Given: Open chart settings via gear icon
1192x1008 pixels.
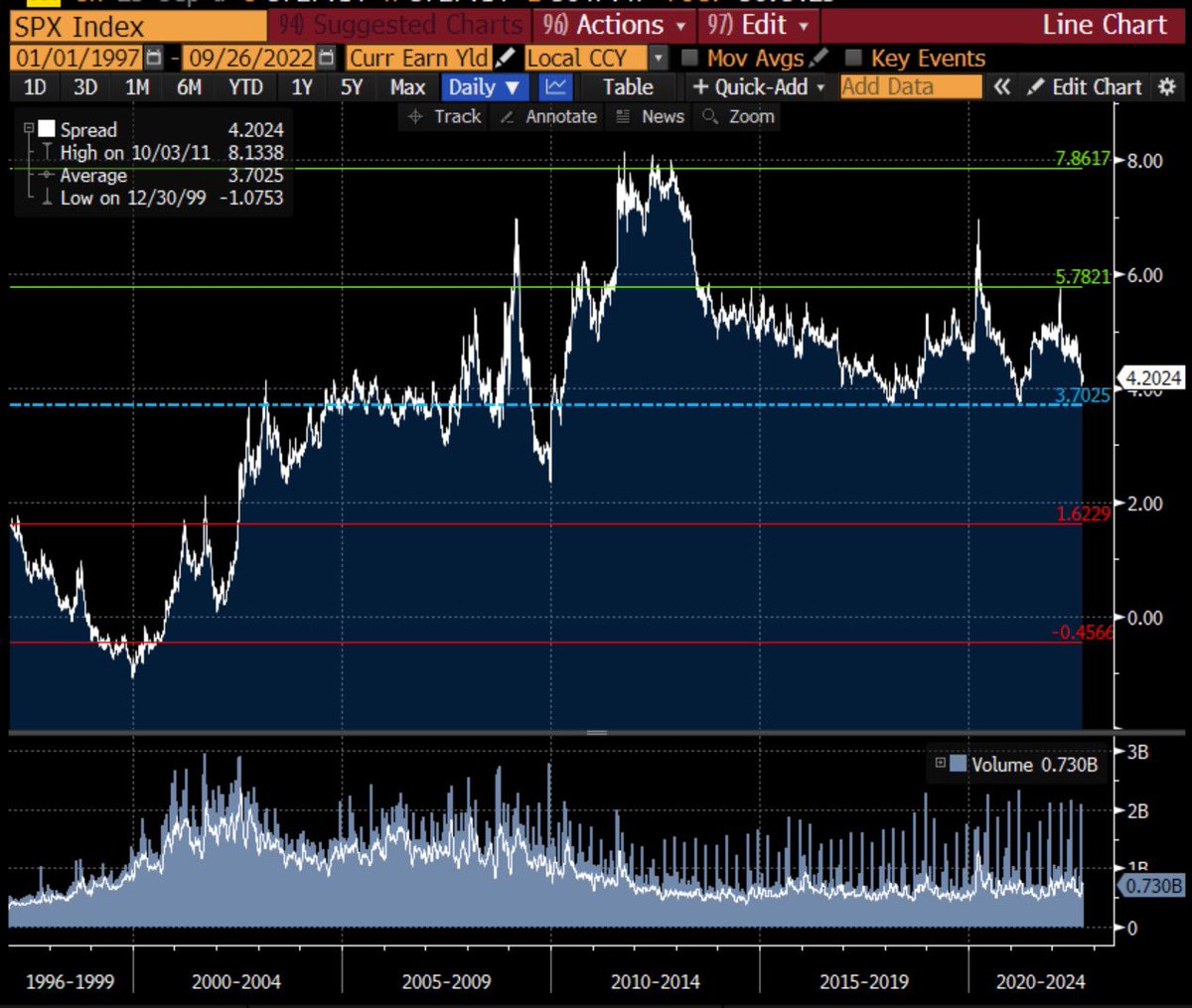Looking at the screenshot, I should 1168,86.
